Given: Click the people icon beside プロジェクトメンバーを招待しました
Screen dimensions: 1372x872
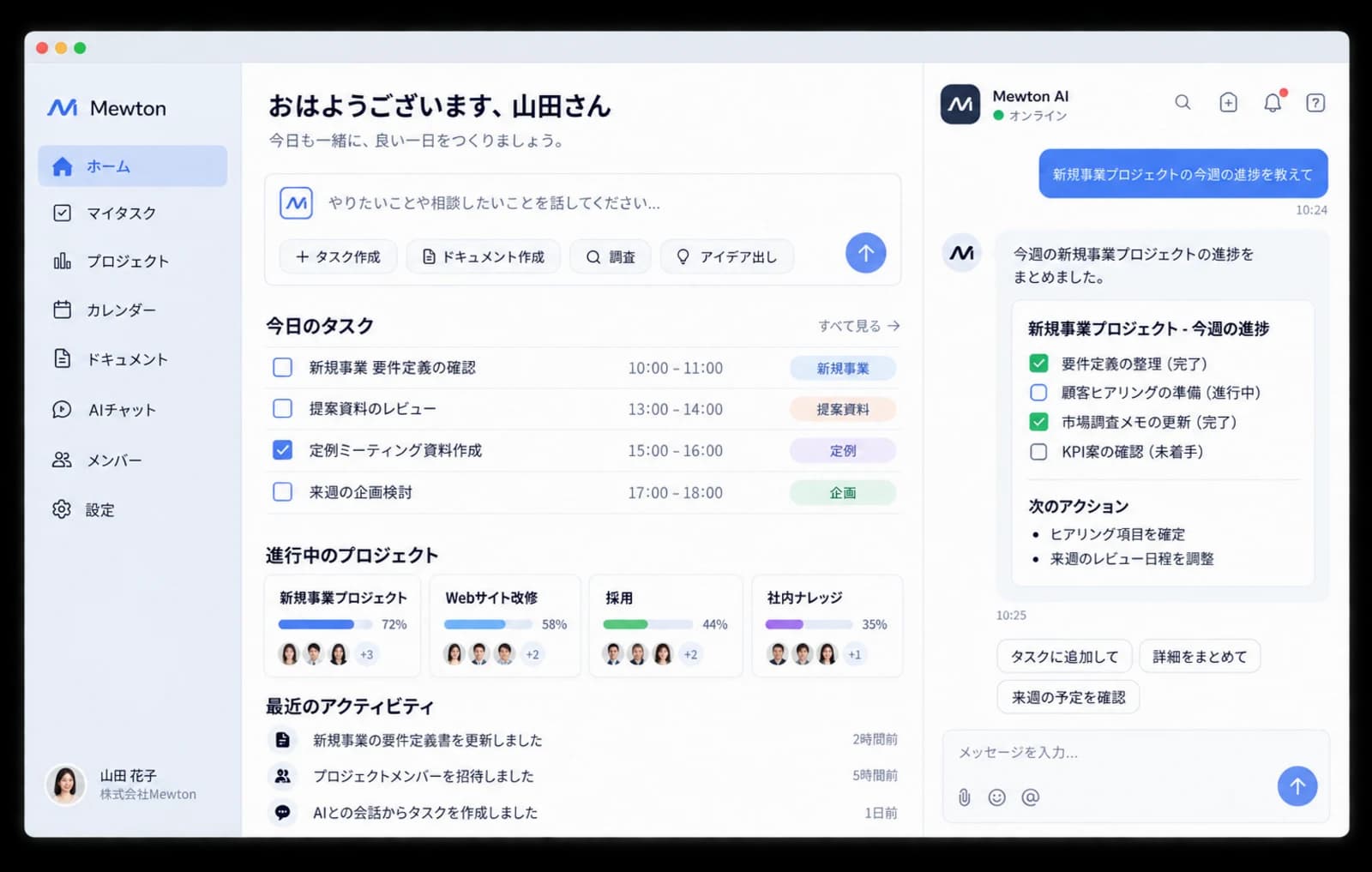Looking at the screenshot, I should tap(282, 776).
